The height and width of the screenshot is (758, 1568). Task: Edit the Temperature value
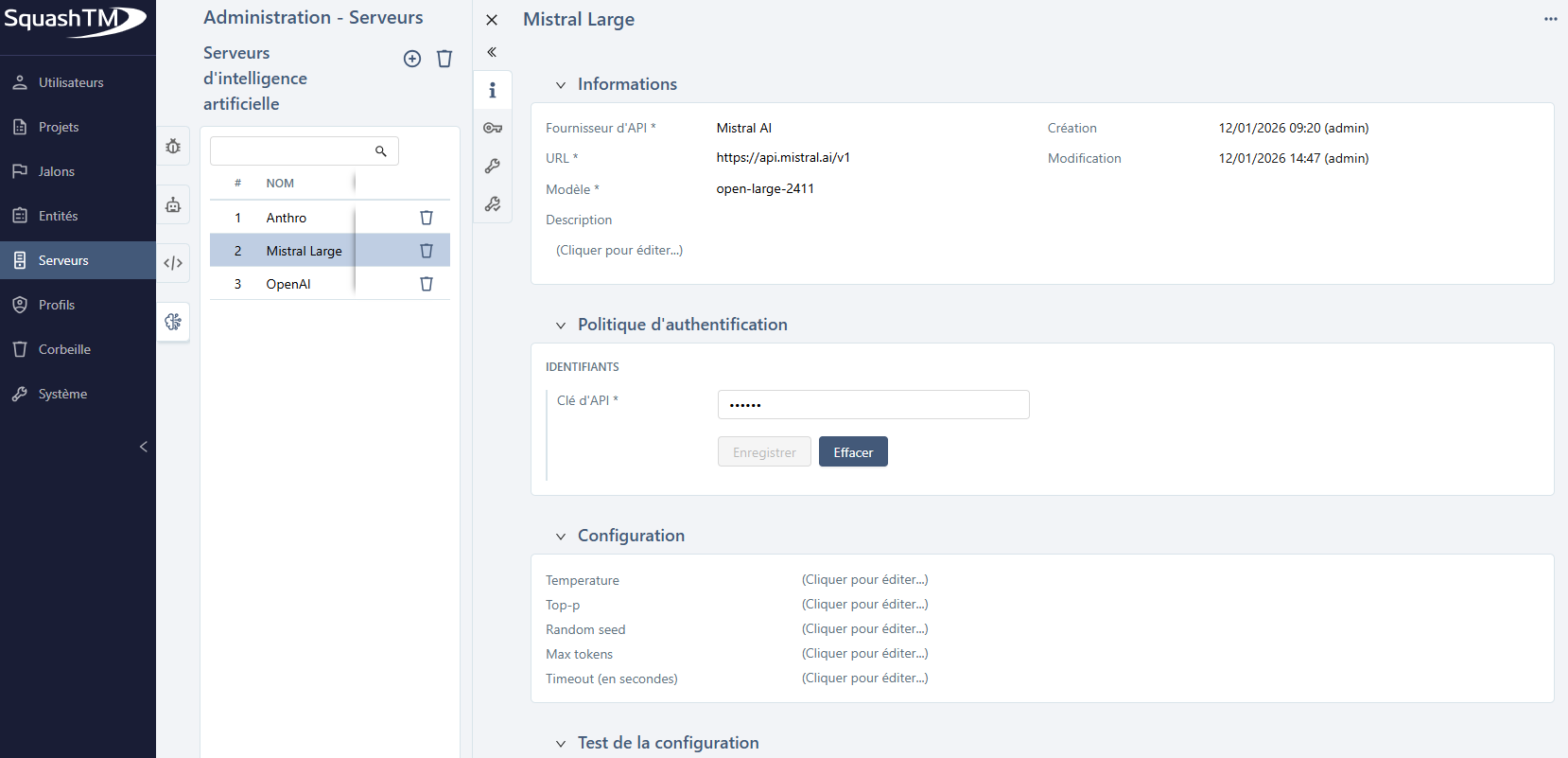(x=865, y=579)
